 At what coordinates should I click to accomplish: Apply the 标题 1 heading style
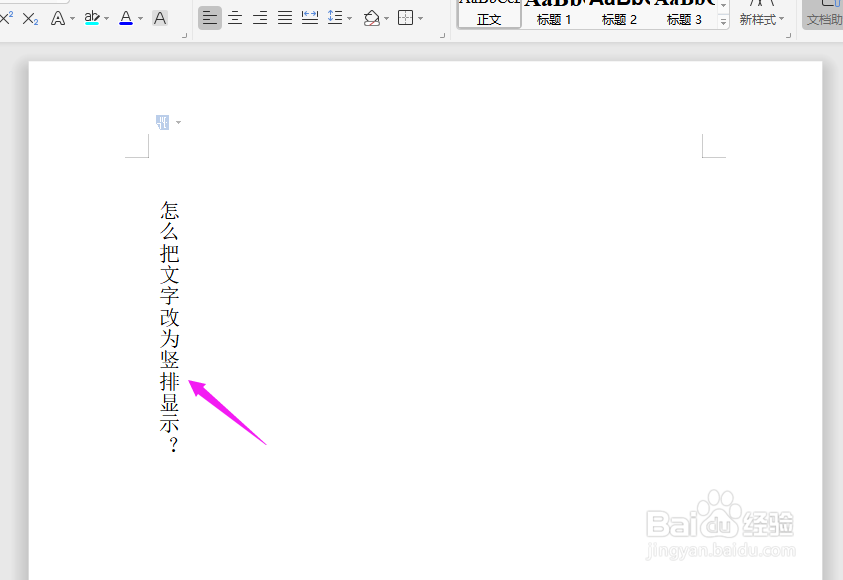pos(553,17)
